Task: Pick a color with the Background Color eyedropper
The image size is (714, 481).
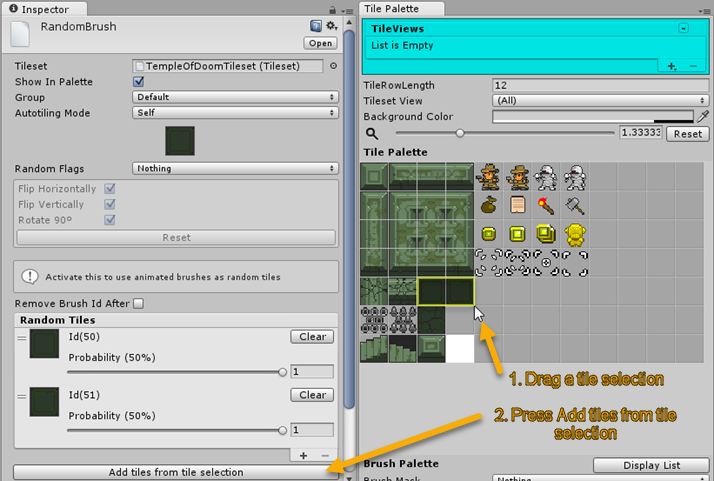Action: pos(703,117)
